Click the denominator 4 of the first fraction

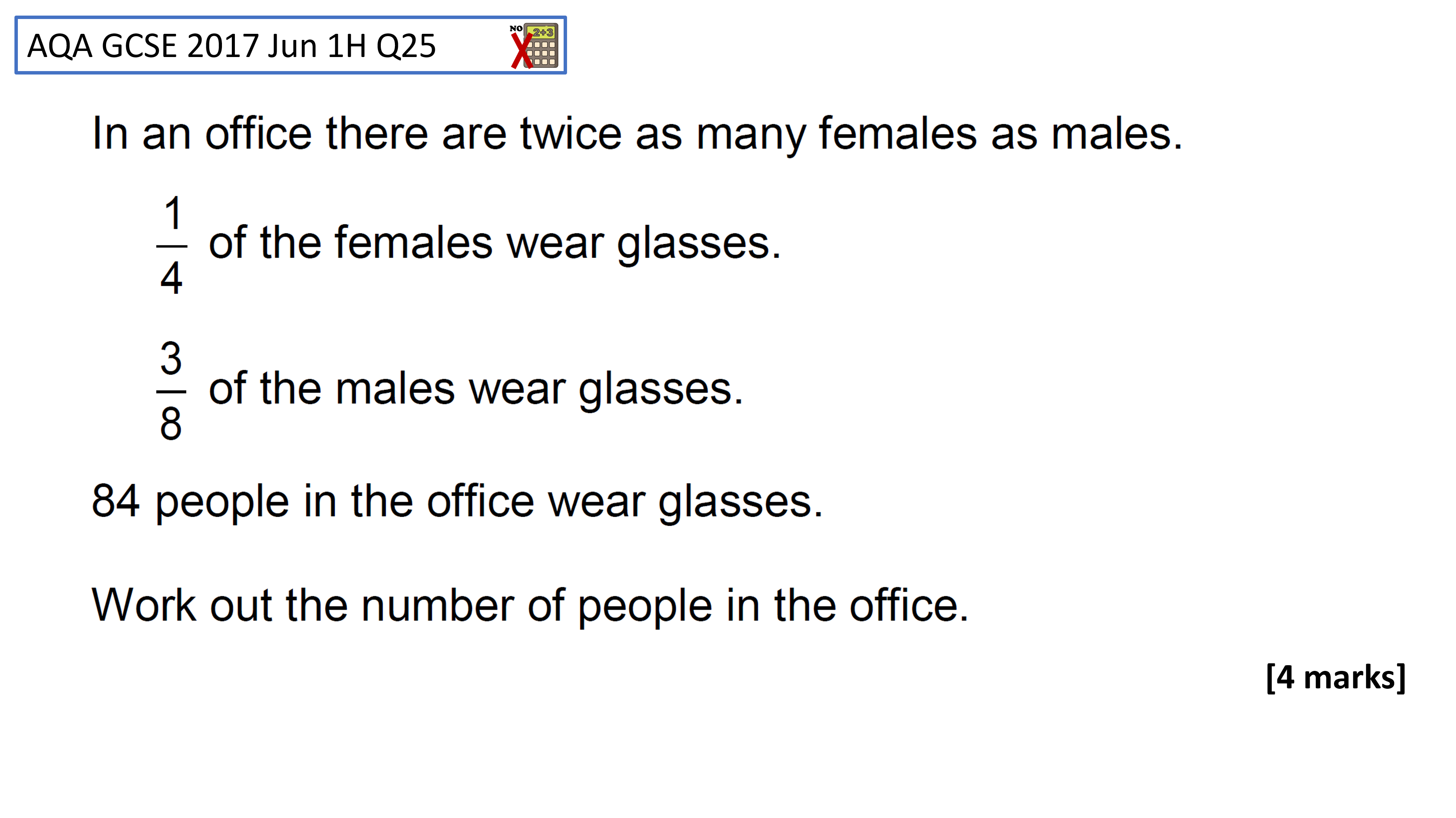[171, 277]
